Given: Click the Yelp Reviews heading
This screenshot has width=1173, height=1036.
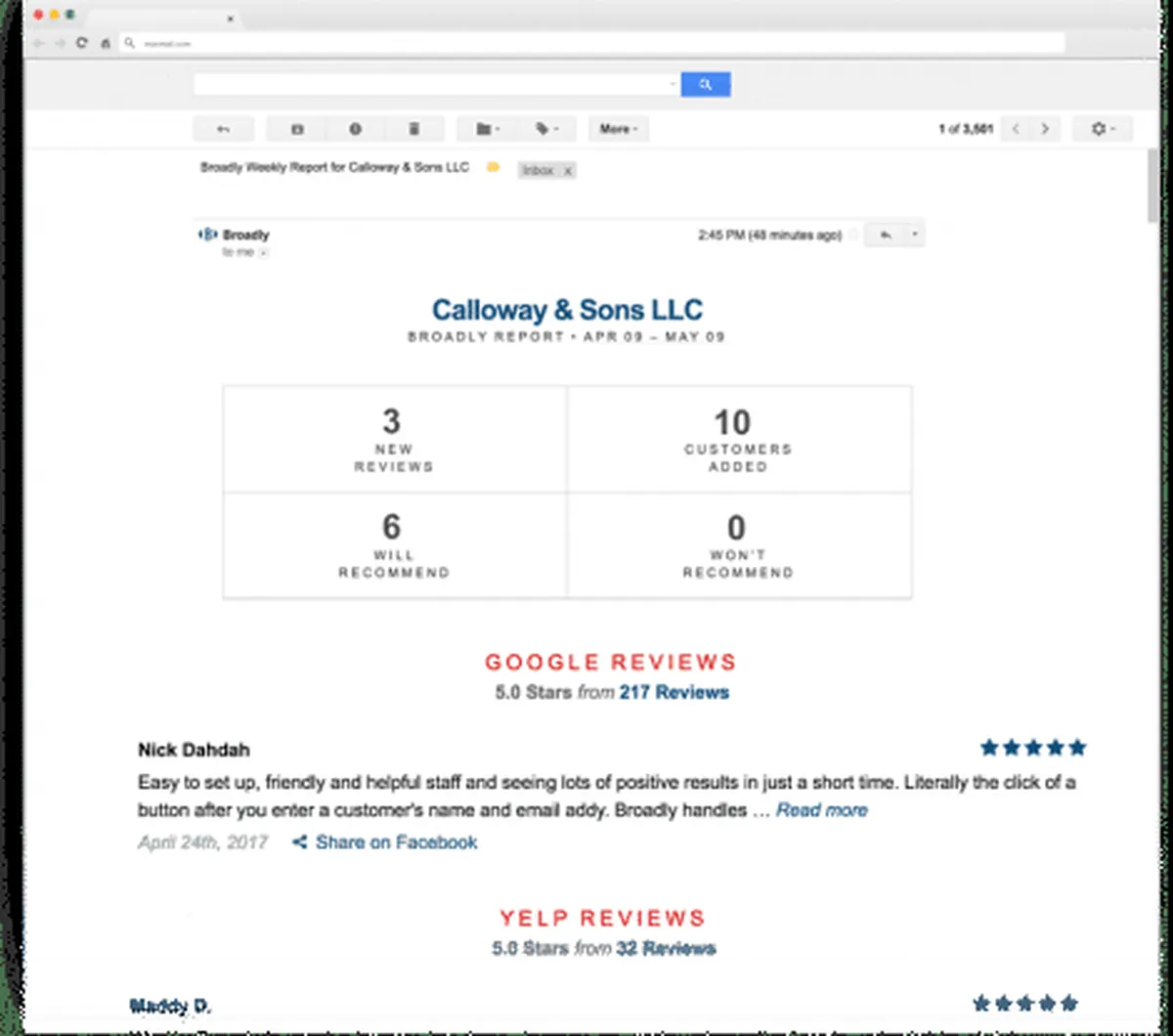Looking at the screenshot, I should [x=603, y=919].
